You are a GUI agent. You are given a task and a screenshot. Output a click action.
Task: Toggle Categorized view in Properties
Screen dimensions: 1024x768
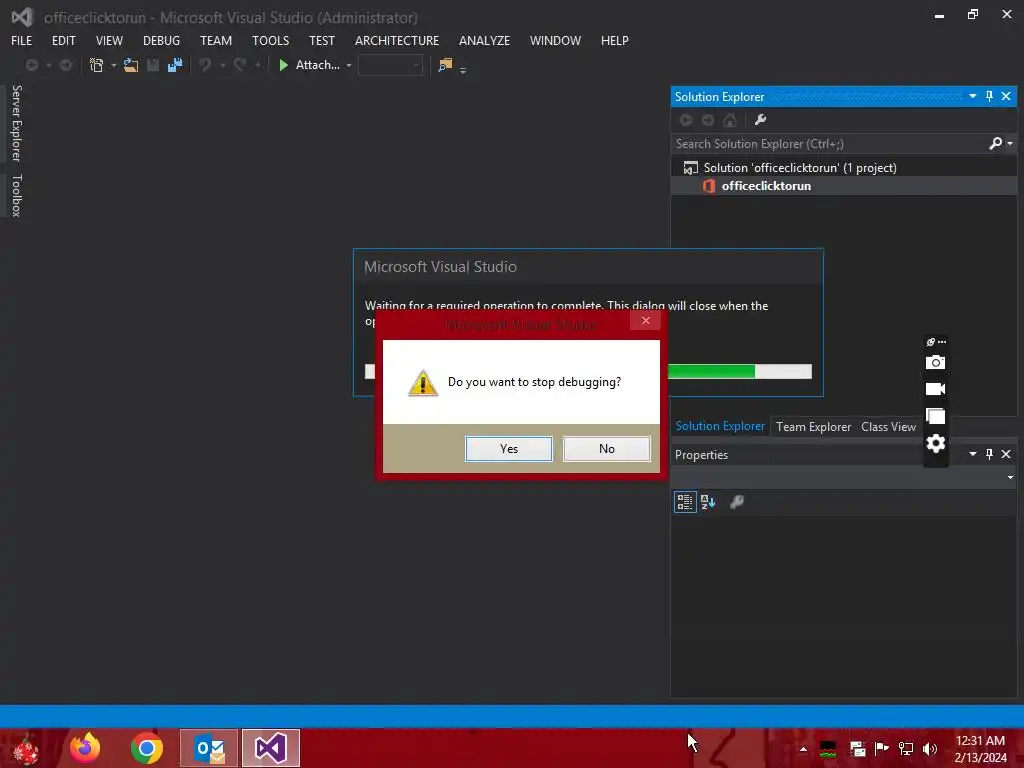pyautogui.click(x=685, y=502)
